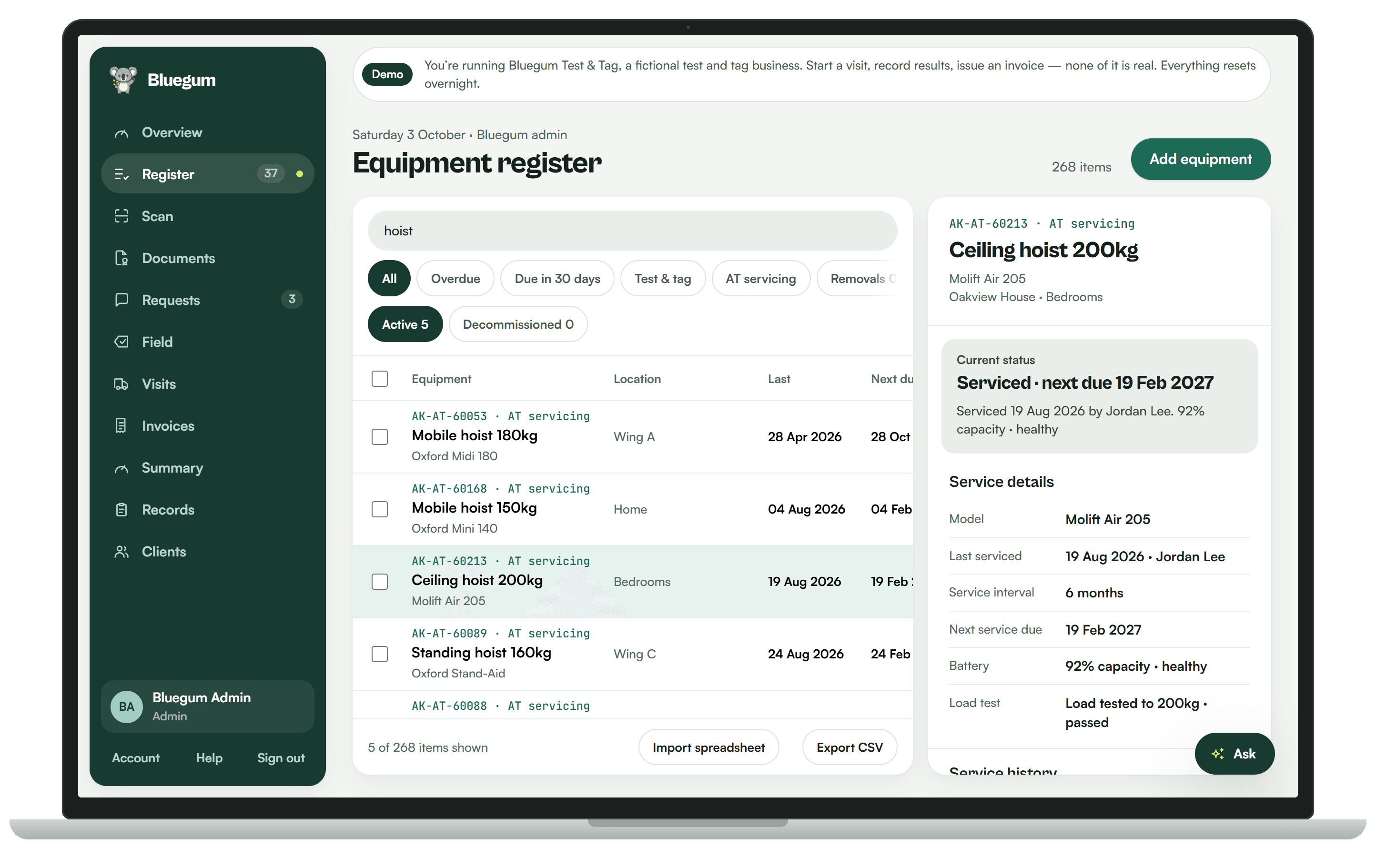Viewport: 1376px width, 868px height.
Task: Click the Bluegum koala logo
Action: [x=123, y=80]
